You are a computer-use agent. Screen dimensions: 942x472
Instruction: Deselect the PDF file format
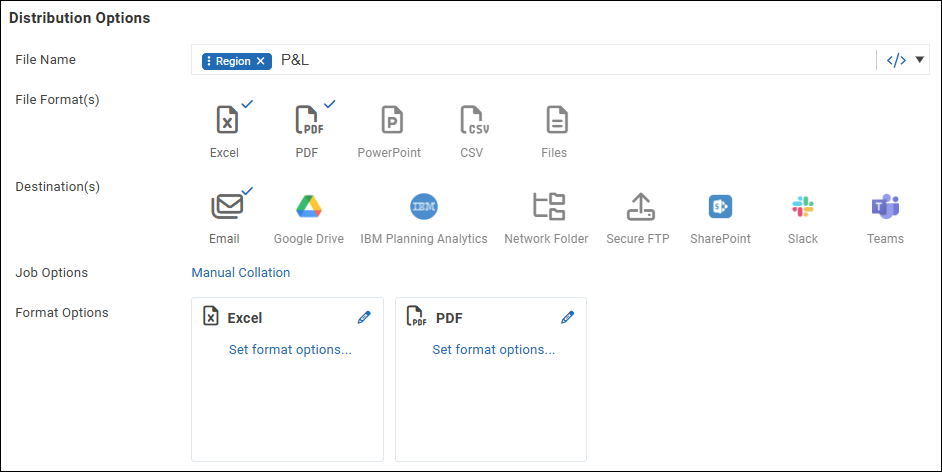308,121
